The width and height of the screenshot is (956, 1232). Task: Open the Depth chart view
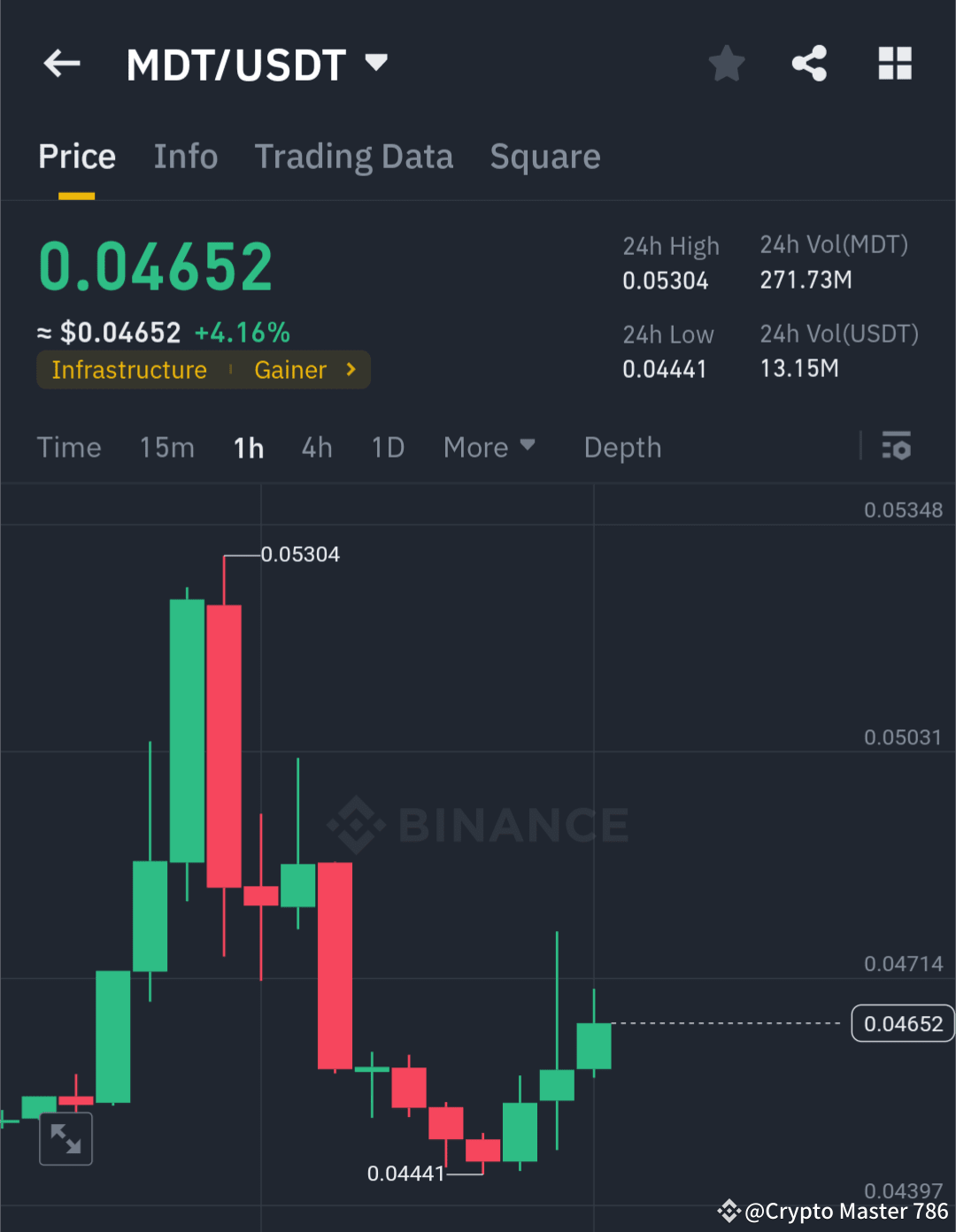click(x=622, y=447)
